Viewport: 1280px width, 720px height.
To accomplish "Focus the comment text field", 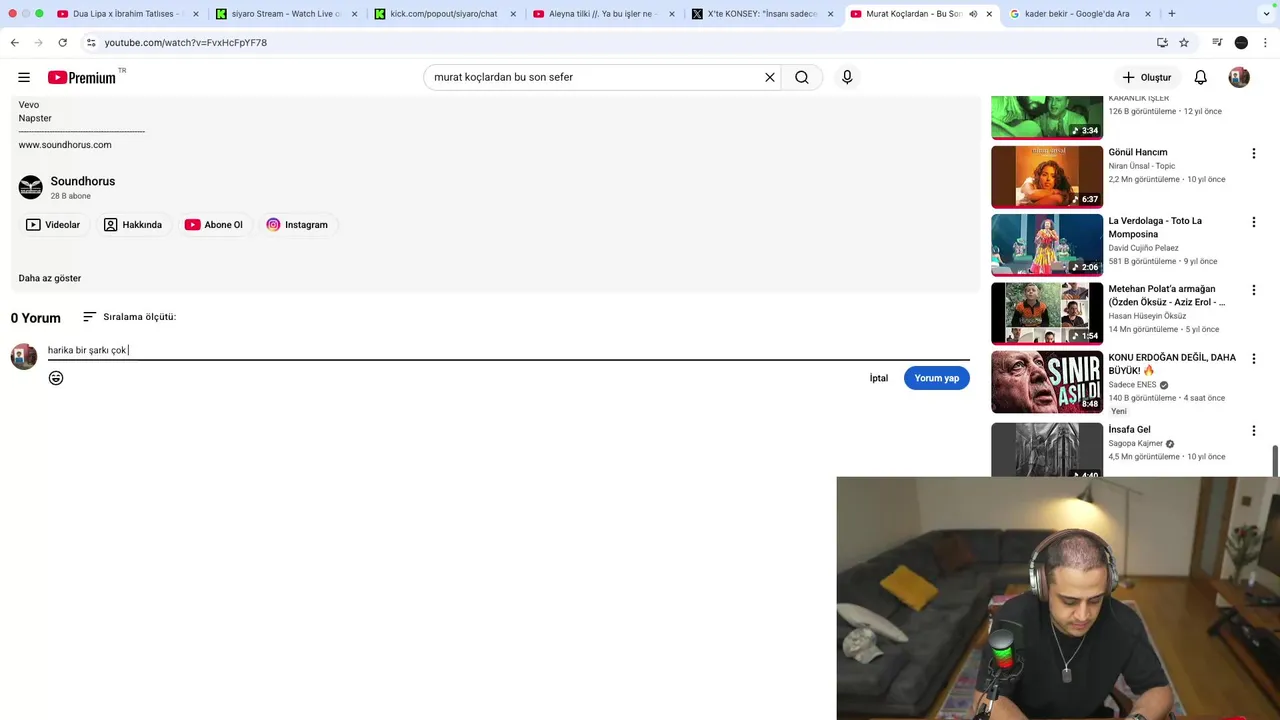I will (508, 350).
